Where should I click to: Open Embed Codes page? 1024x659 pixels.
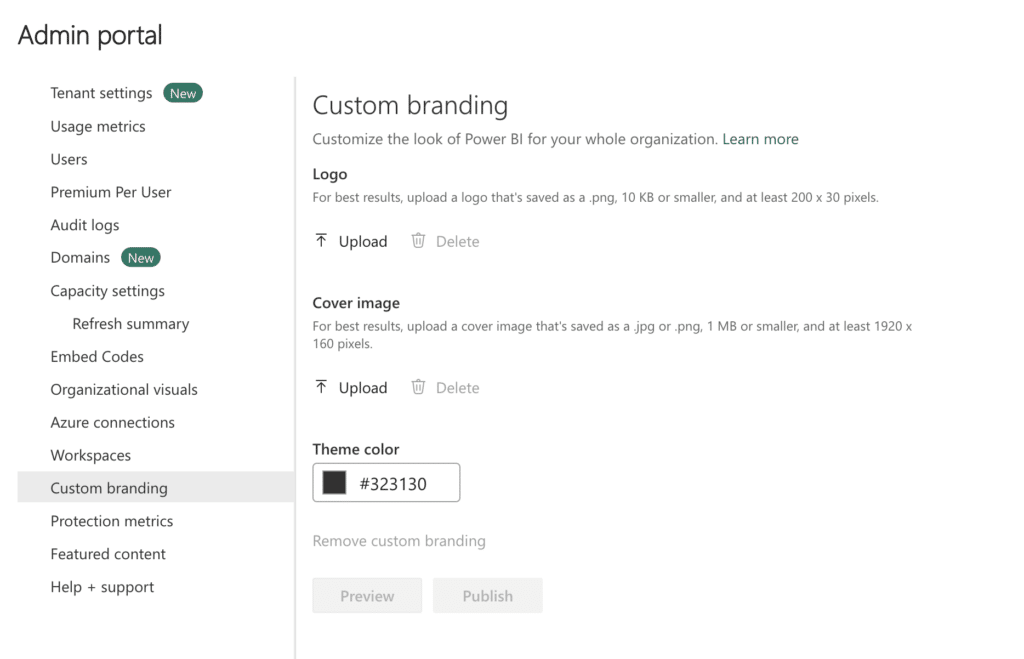point(97,357)
